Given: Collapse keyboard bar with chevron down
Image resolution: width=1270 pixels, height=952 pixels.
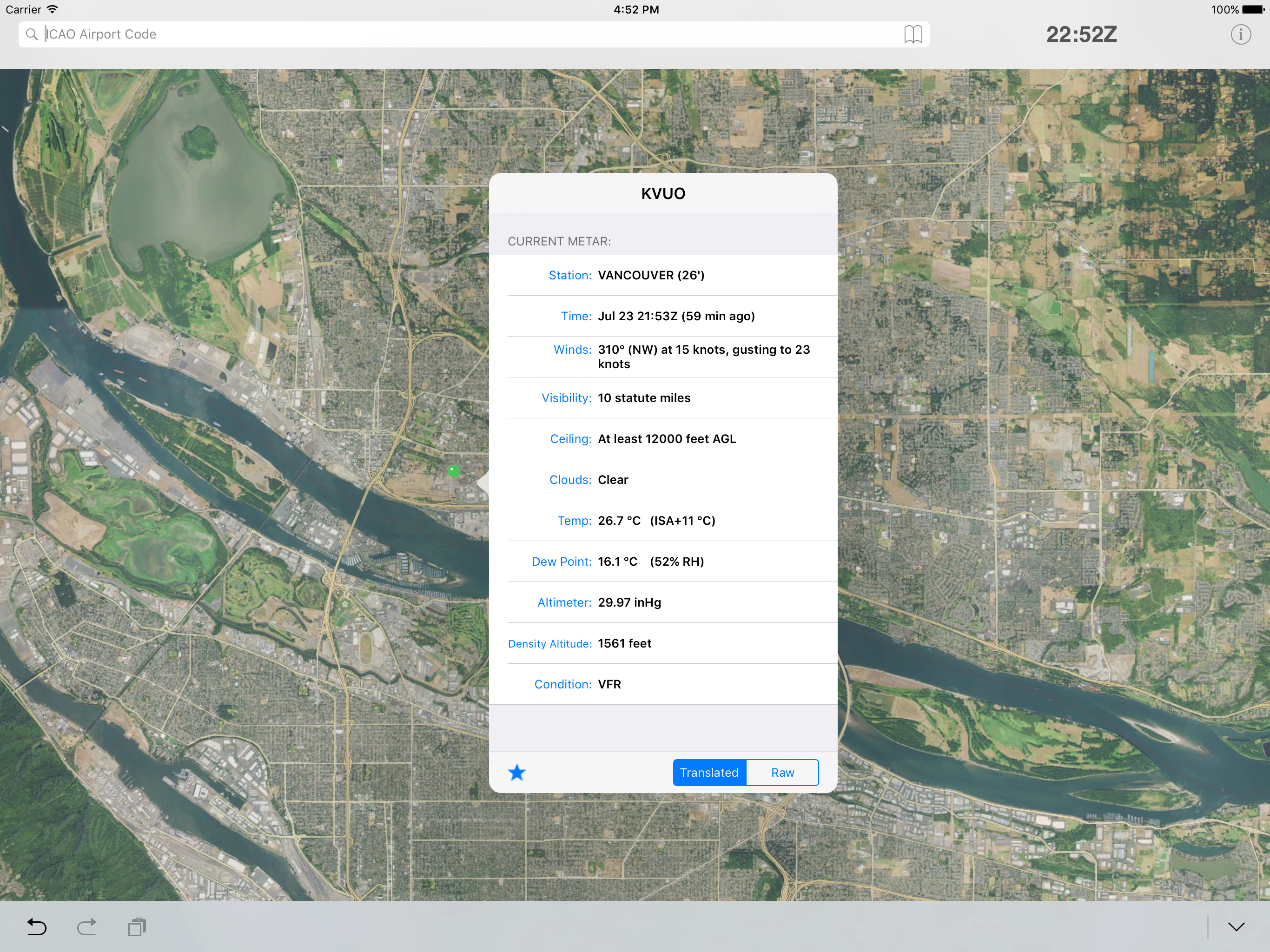Looking at the screenshot, I should click(1236, 927).
